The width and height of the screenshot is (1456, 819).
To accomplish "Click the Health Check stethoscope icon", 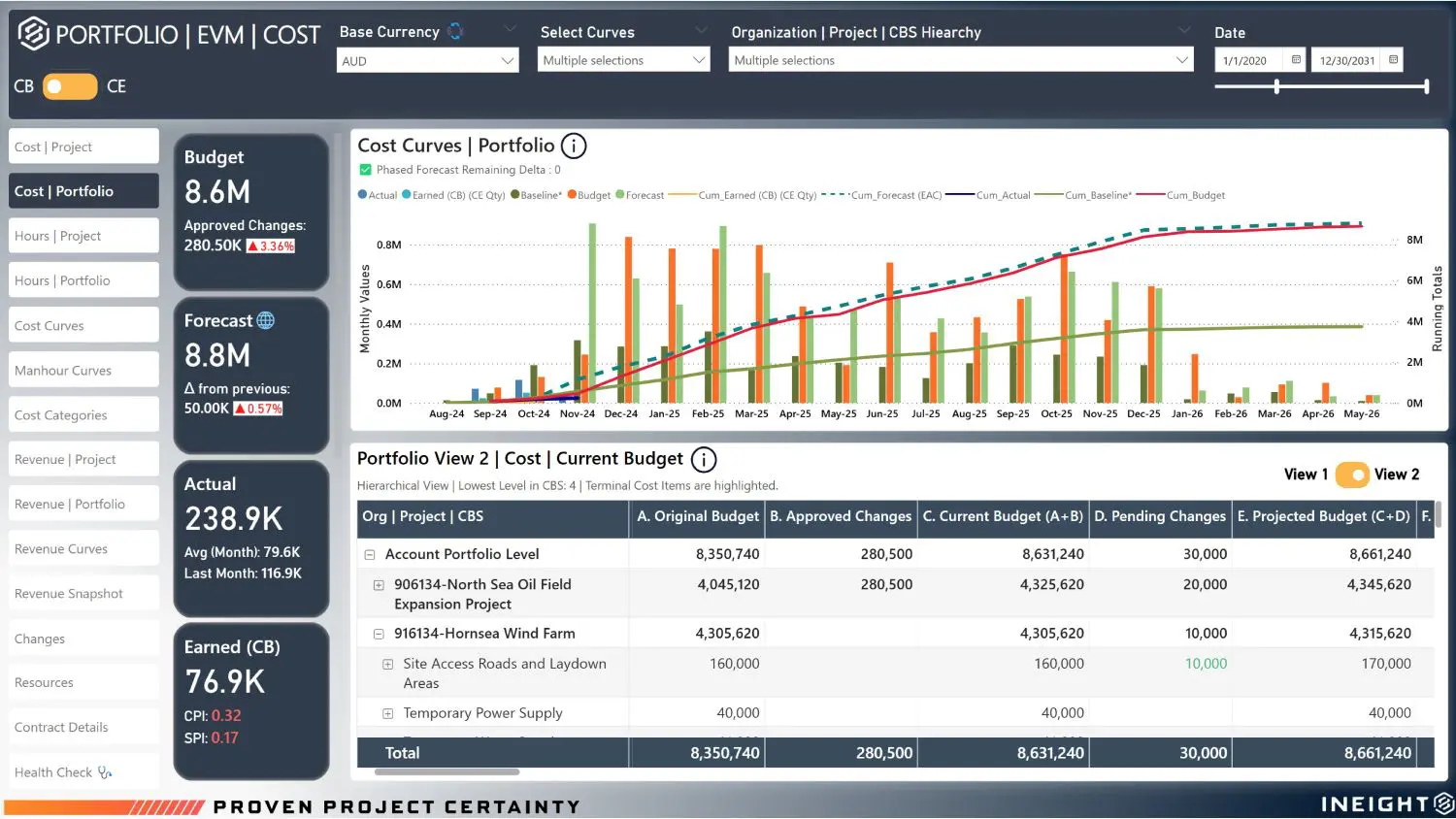I will (105, 772).
